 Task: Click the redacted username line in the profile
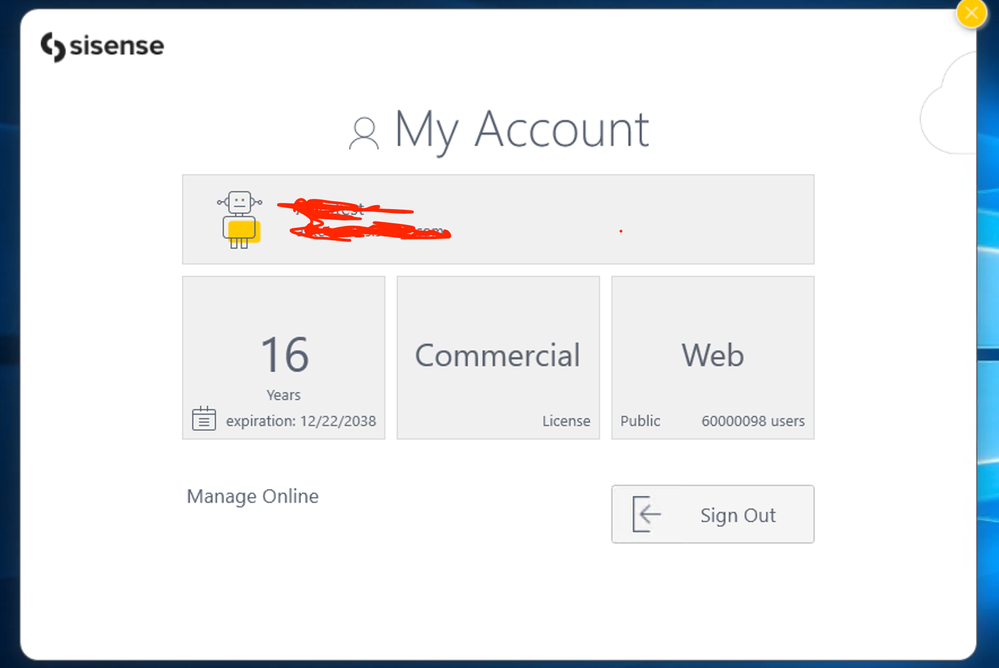350,209
